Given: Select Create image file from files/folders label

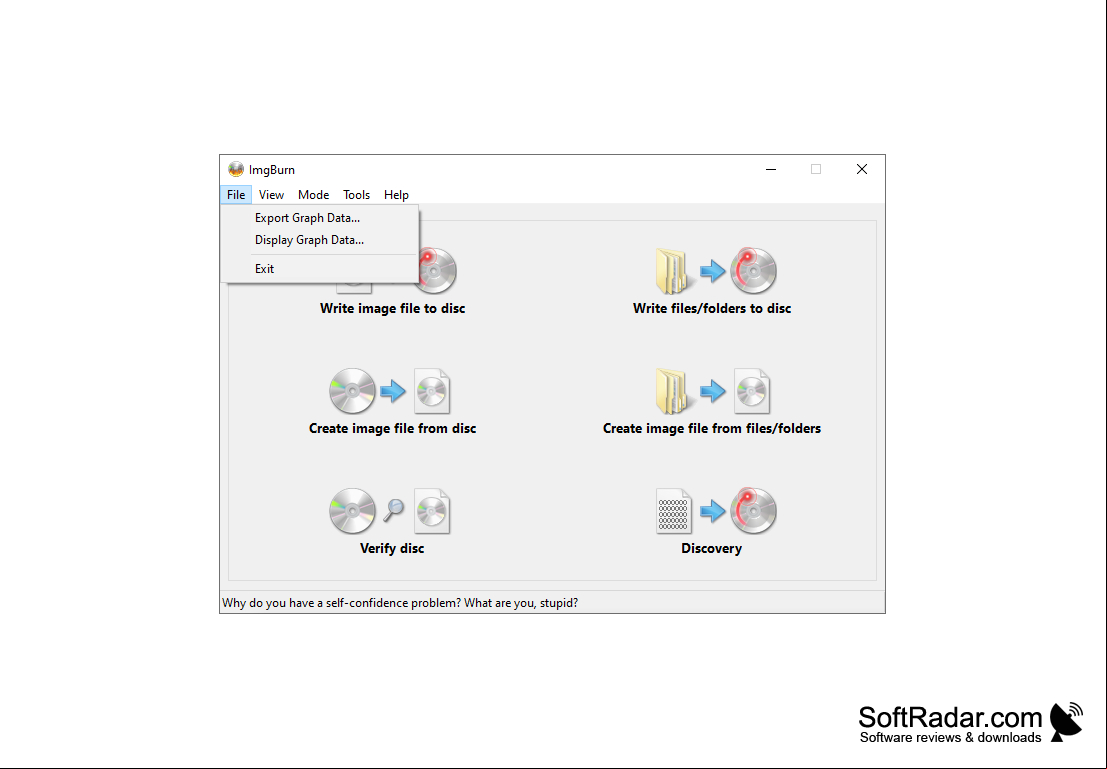Looking at the screenshot, I should [712, 429].
